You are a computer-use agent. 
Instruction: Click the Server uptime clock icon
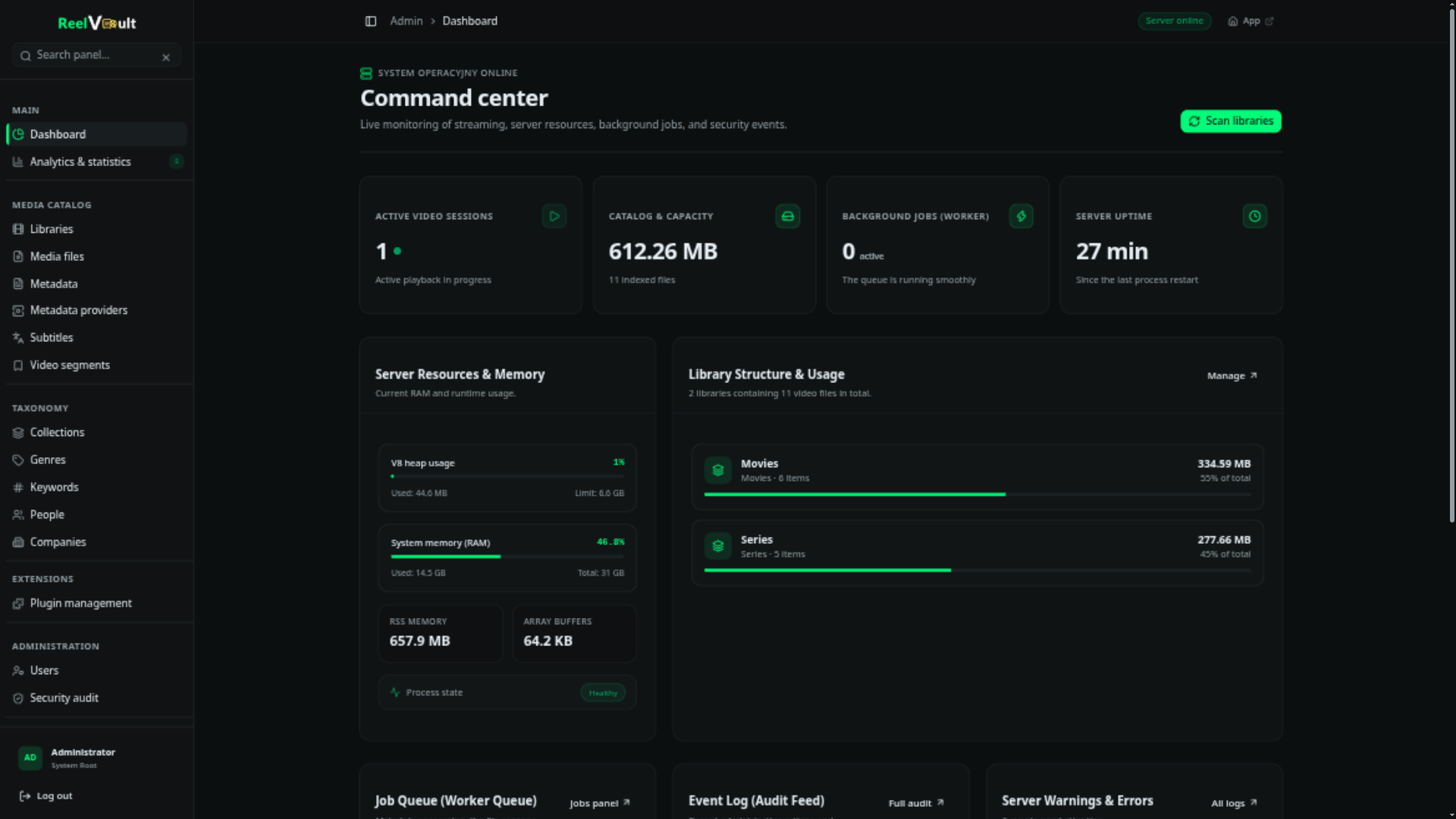click(x=1255, y=216)
